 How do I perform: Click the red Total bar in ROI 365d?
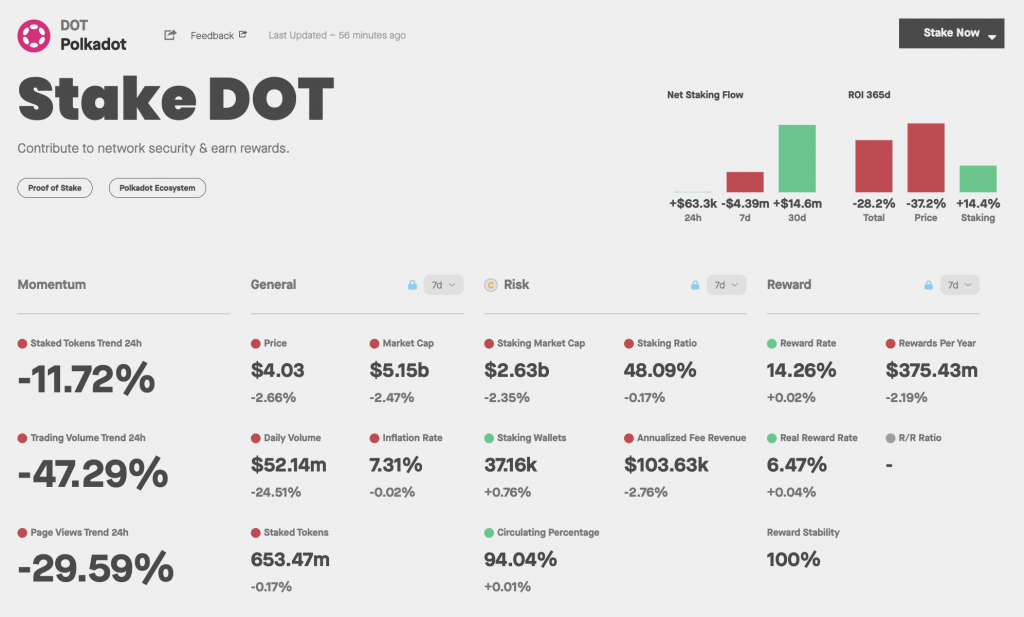pos(874,166)
